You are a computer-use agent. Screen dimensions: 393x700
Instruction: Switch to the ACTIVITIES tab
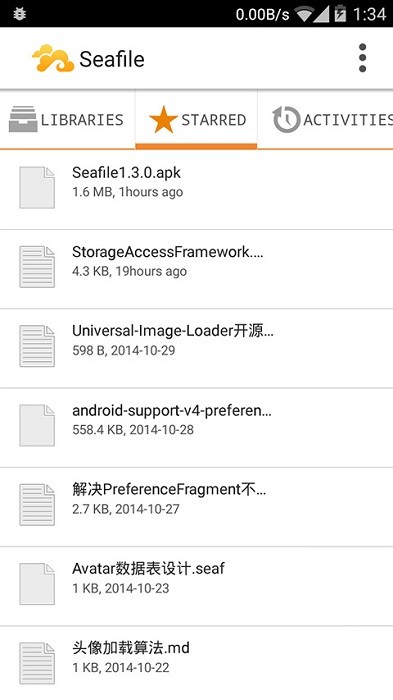(x=326, y=120)
